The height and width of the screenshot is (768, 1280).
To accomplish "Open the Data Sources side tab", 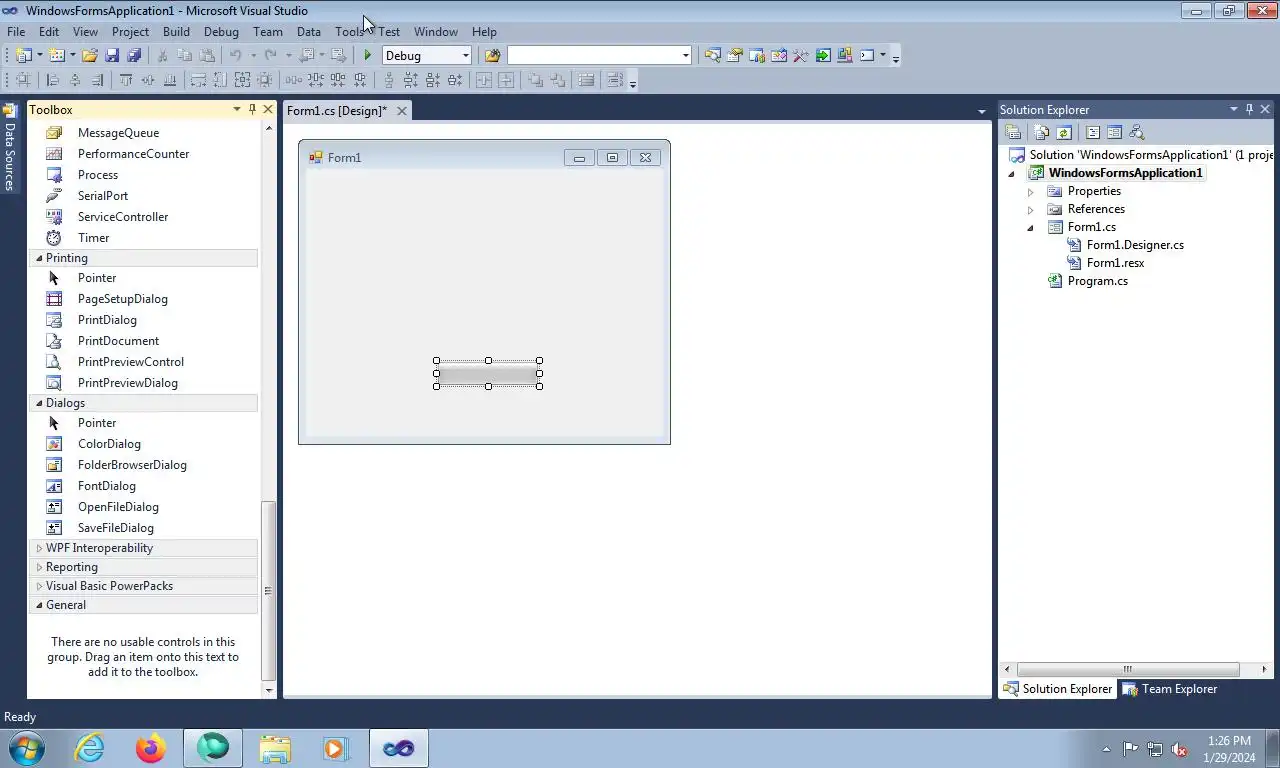I will 9,147.
